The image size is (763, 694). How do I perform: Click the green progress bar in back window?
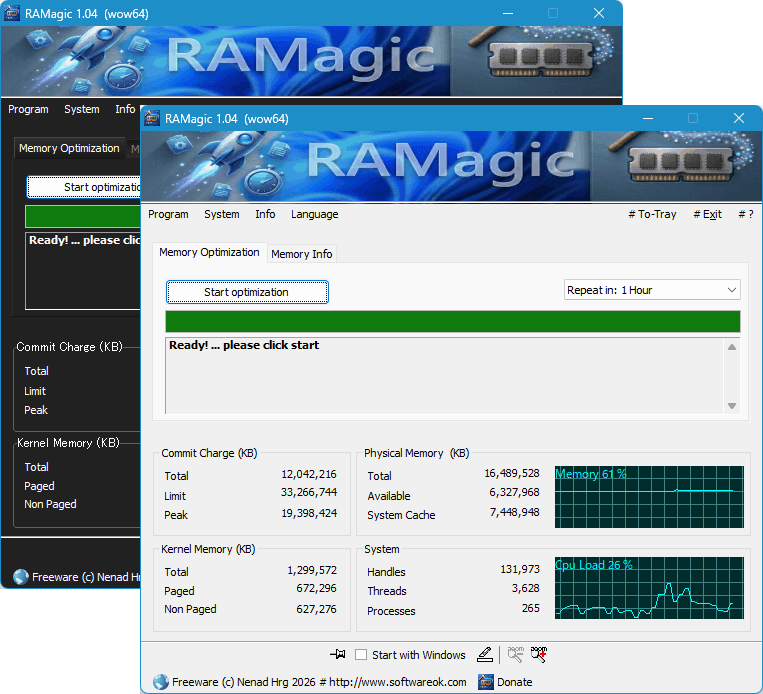[x=83, y=217]
